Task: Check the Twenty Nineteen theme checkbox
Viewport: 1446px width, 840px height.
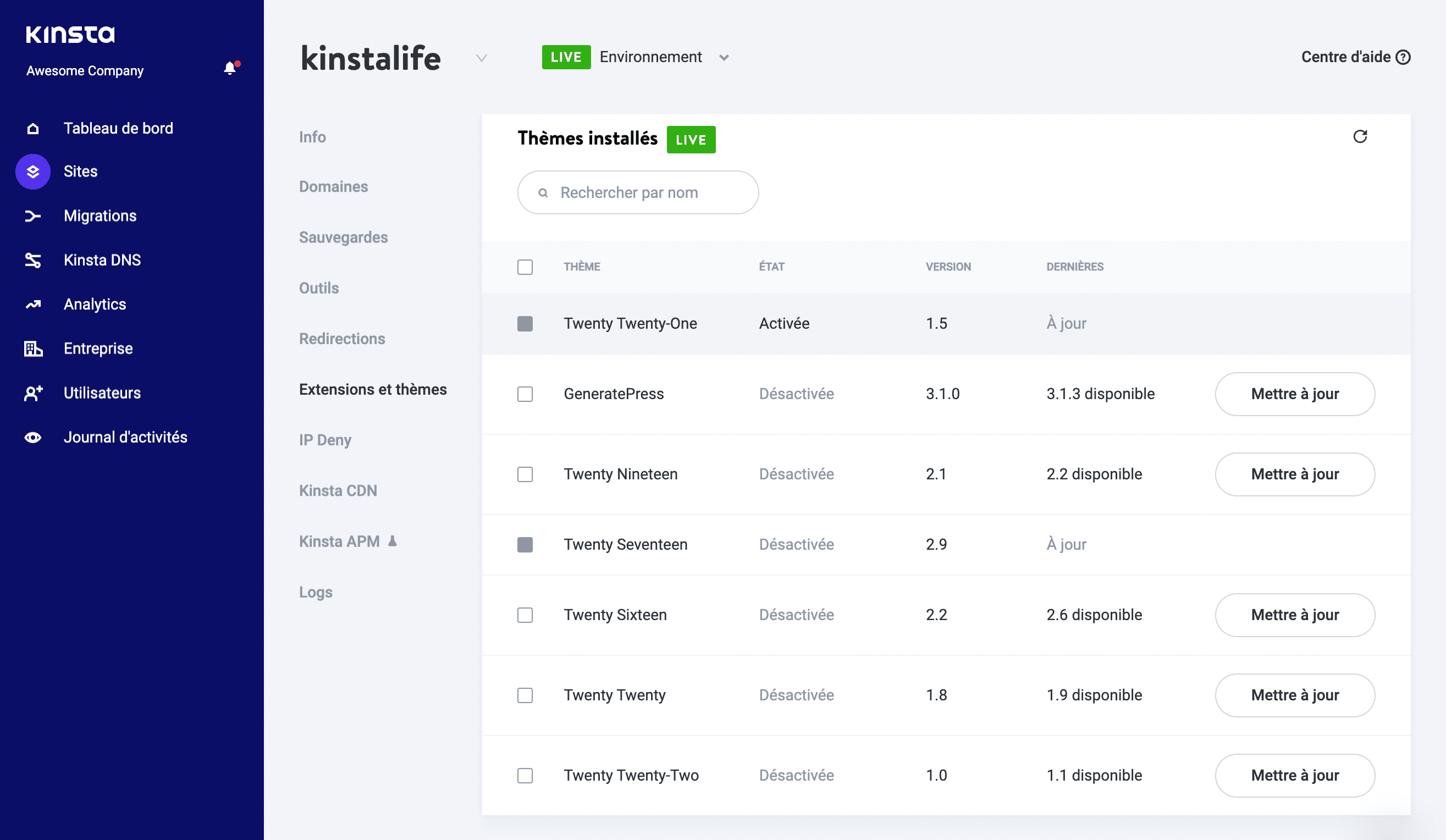Action: point(525,474)
